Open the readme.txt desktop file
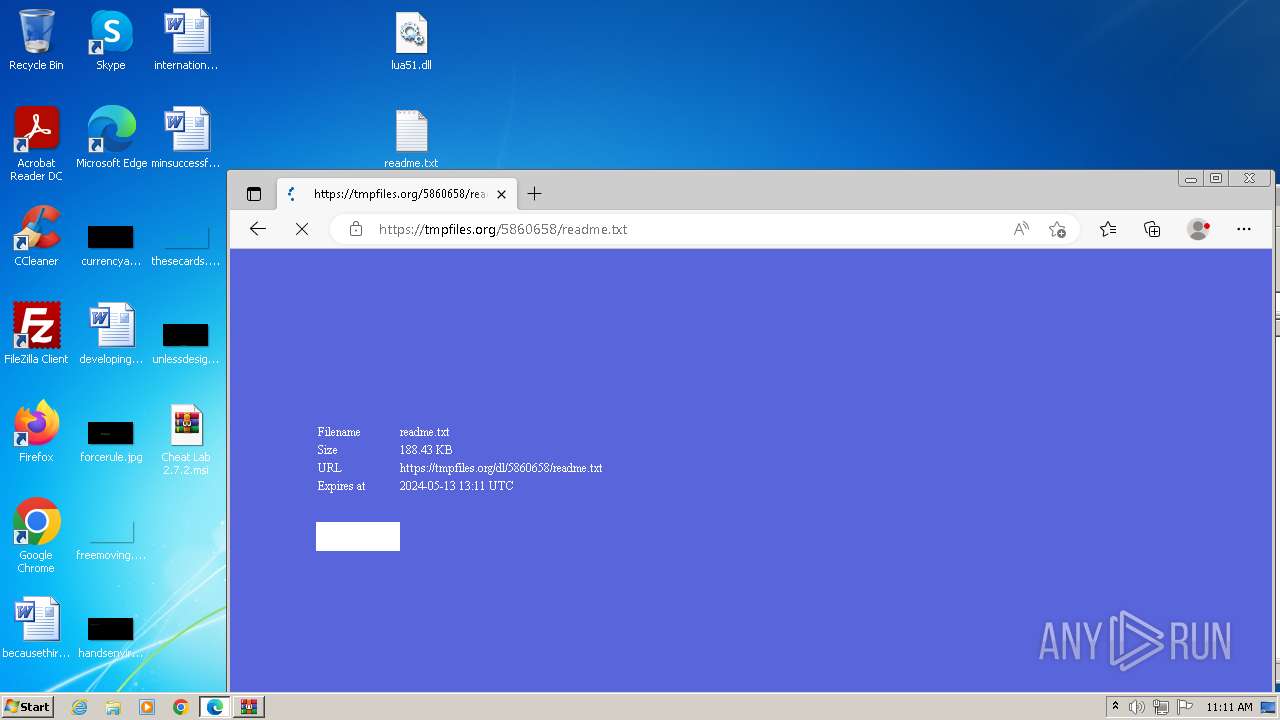The width and height of the screenshot is (1280, 720). click(x=411, y=138)
